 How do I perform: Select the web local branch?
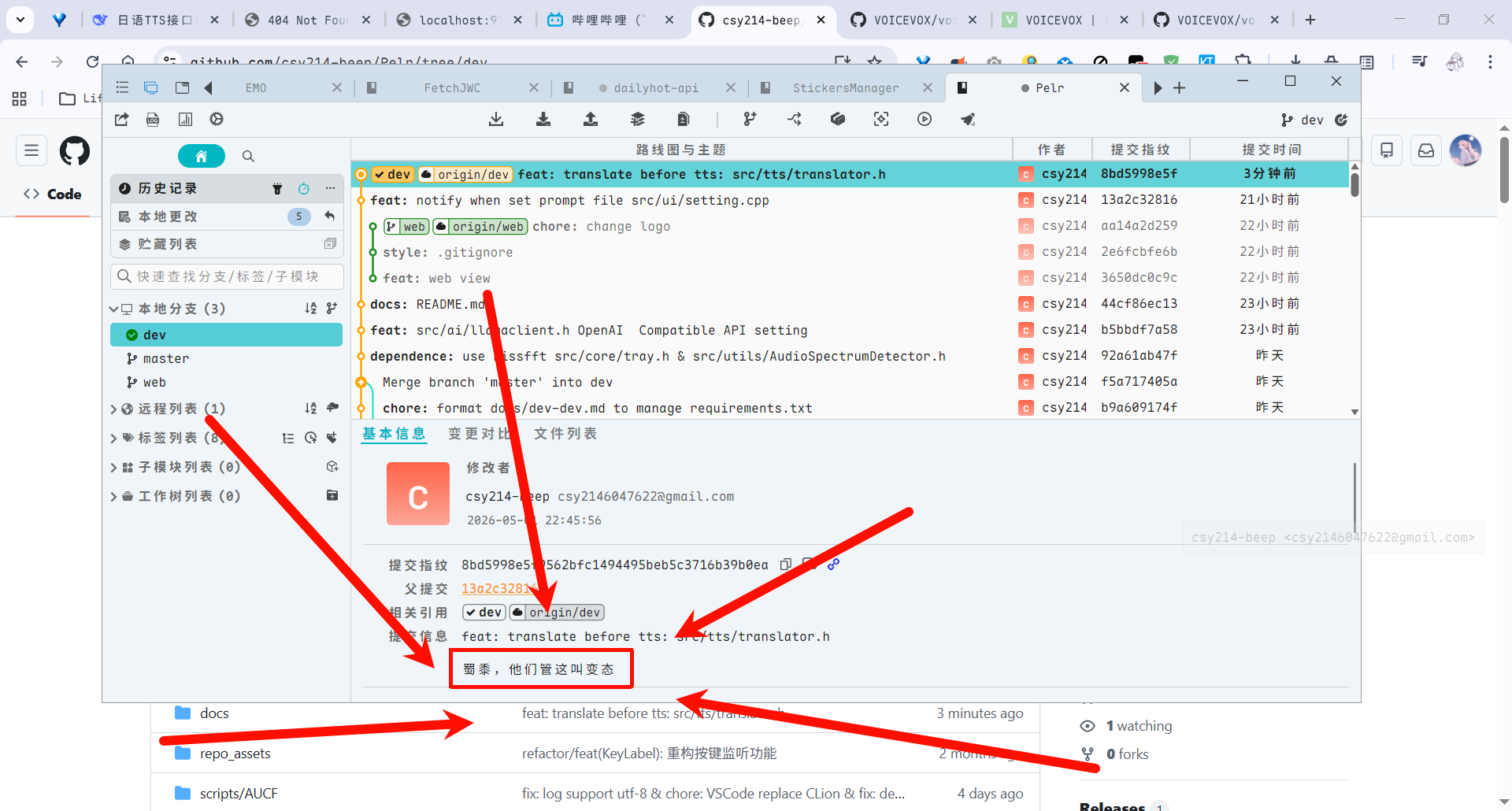click(x=227, y=382)
